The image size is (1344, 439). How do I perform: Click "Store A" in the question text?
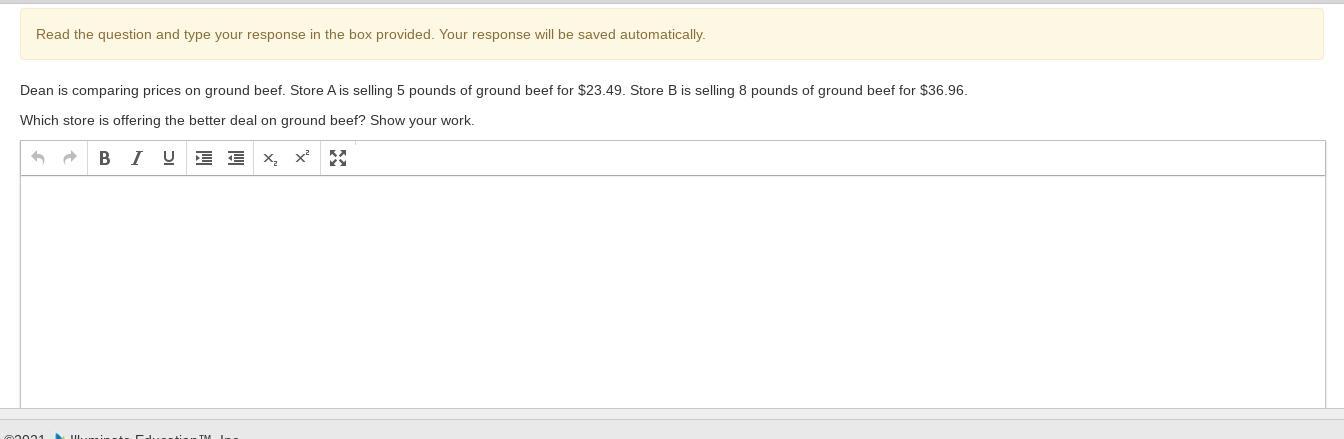313,90
